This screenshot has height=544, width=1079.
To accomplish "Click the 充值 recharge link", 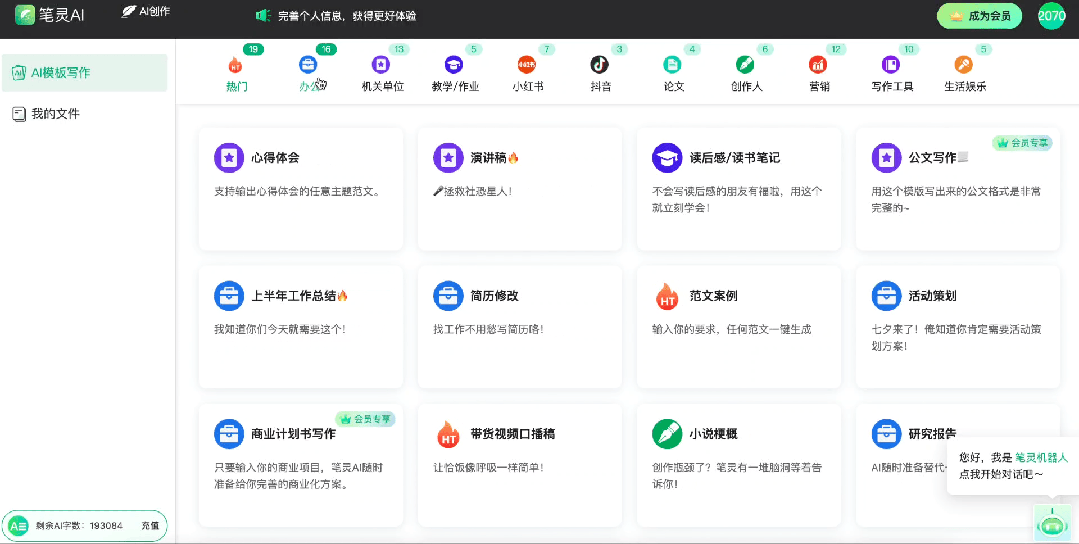I will (x=150, y=526).
